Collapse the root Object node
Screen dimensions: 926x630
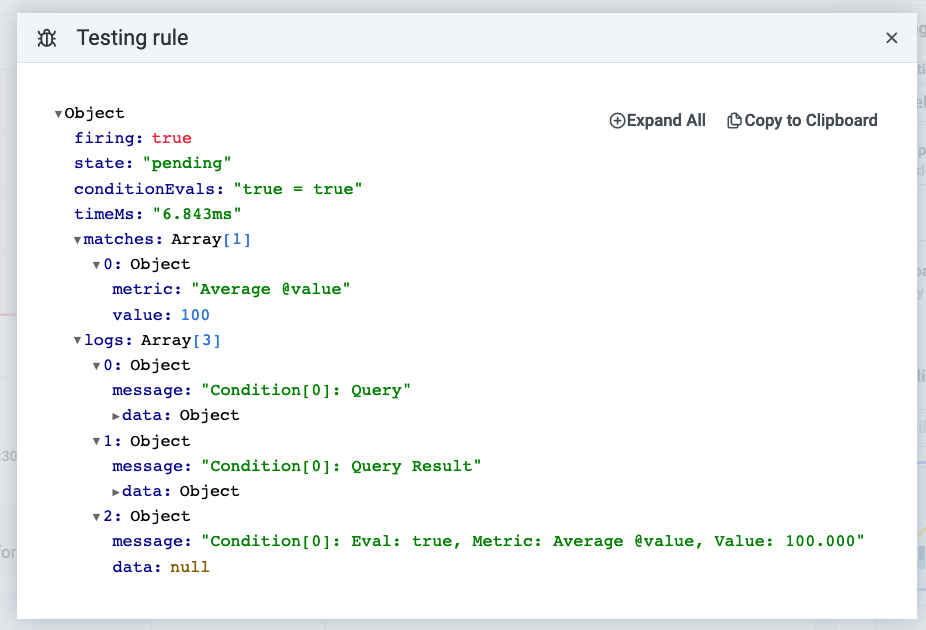click(58, 113)
